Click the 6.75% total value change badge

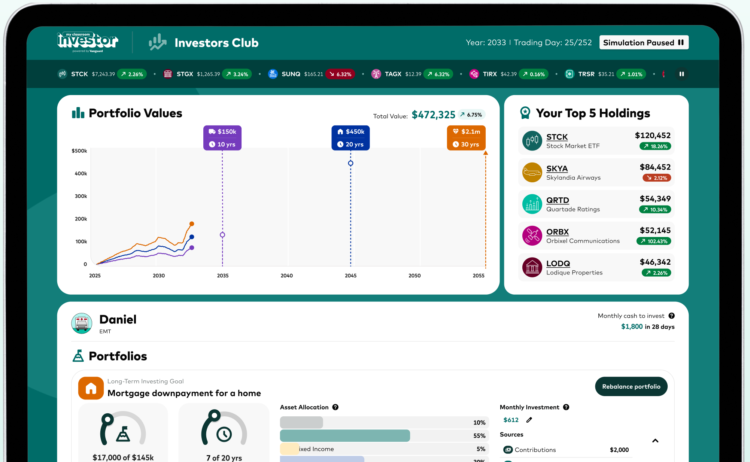(472, 115)
